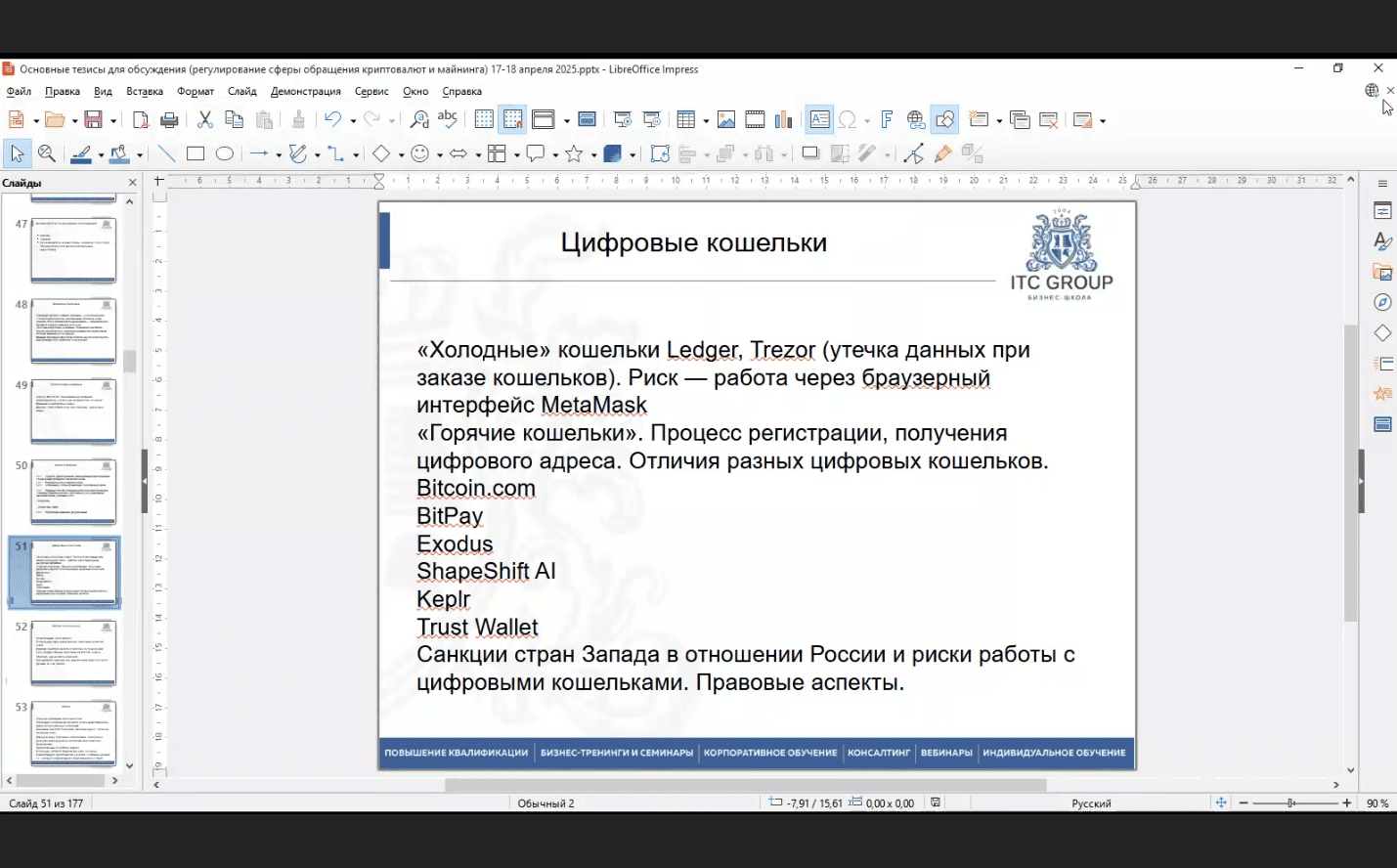
Task: Close the Слайды panel
Action: (133, 183)
